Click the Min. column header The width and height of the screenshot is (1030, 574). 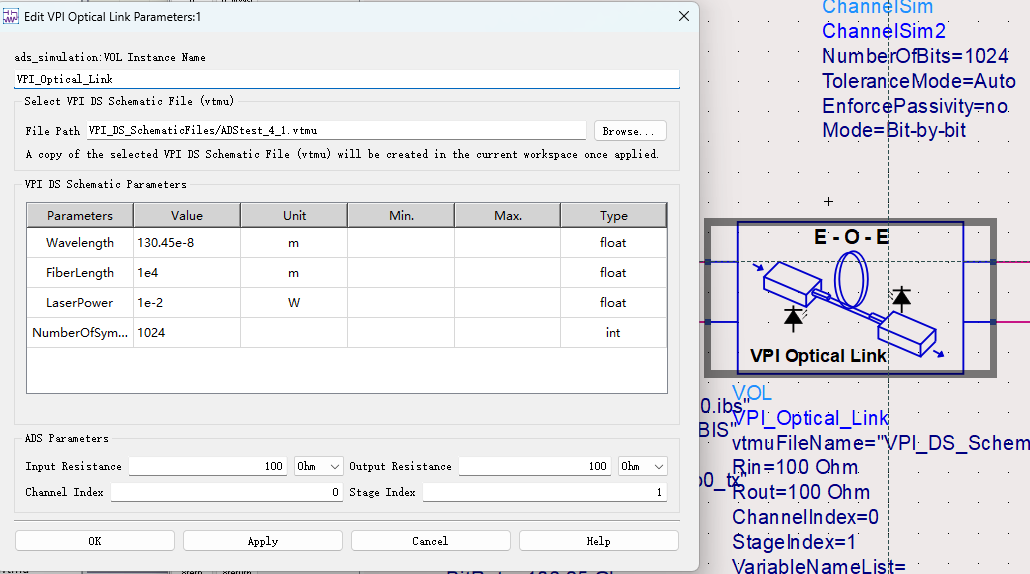point(401,215)
